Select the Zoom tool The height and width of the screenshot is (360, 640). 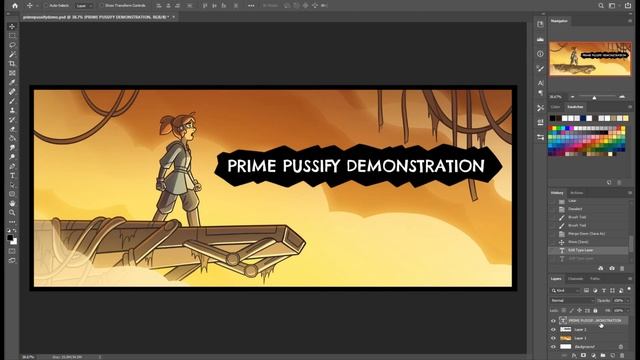[x=12, y=213]
